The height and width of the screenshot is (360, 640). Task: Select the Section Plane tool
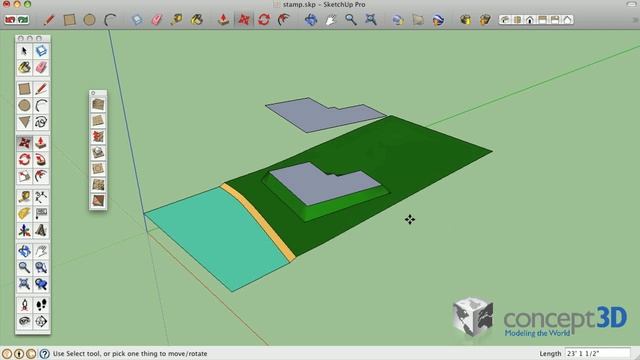(41, 321)
